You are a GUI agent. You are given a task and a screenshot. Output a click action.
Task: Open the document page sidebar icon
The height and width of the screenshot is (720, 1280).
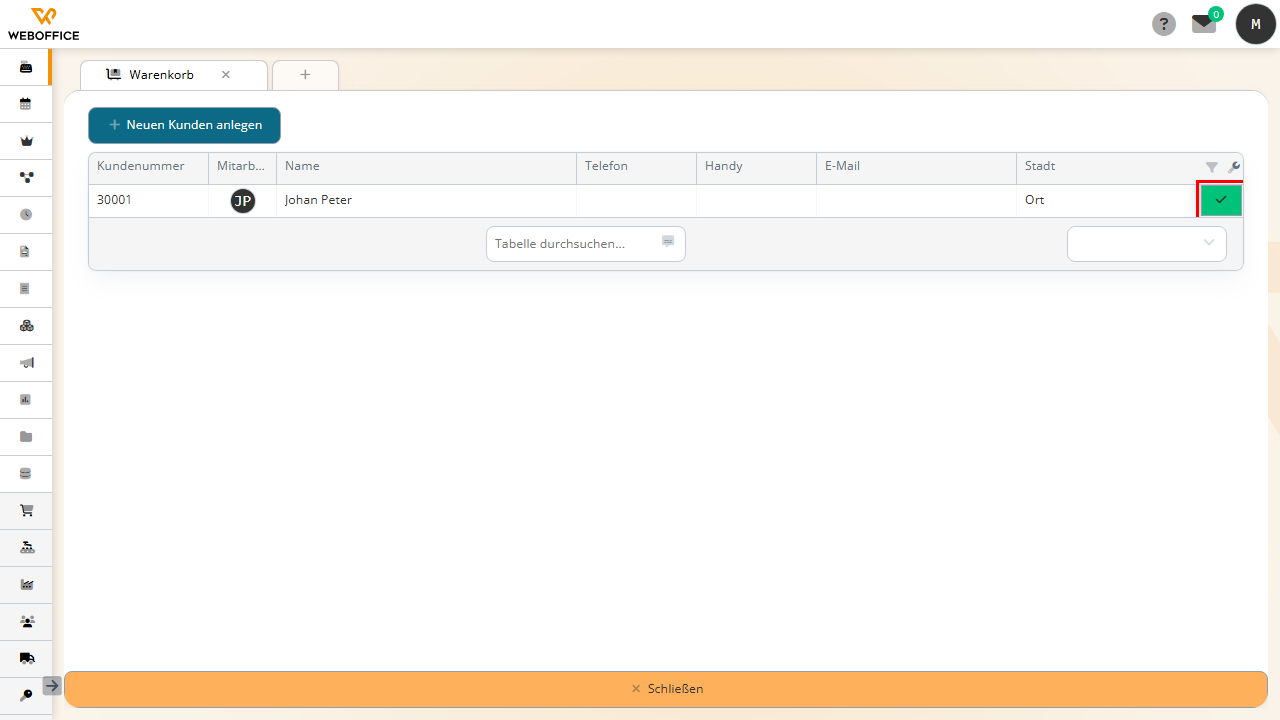click(x=26, y=251)
